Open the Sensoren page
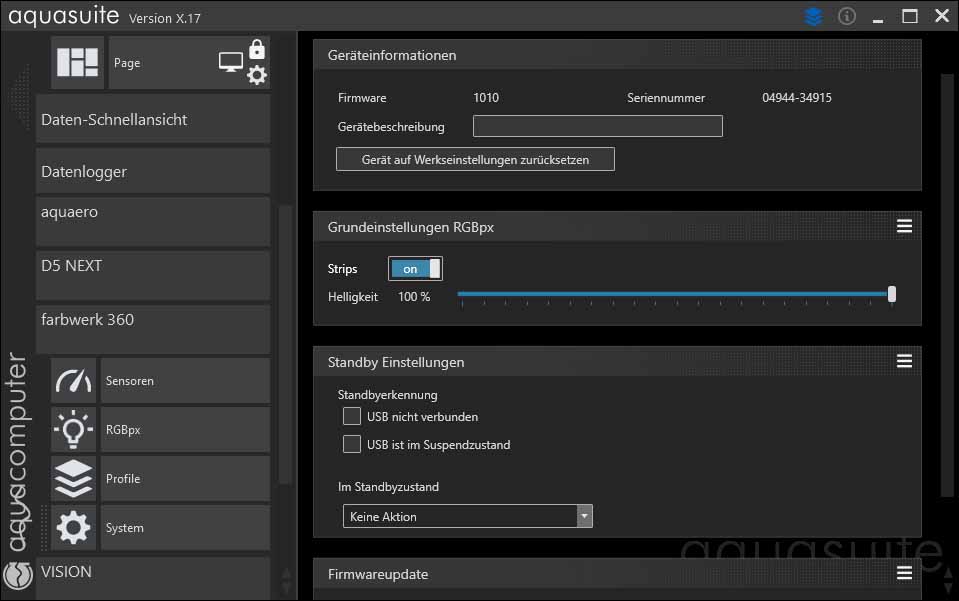 pyautogui.click(x=185, y=380)
